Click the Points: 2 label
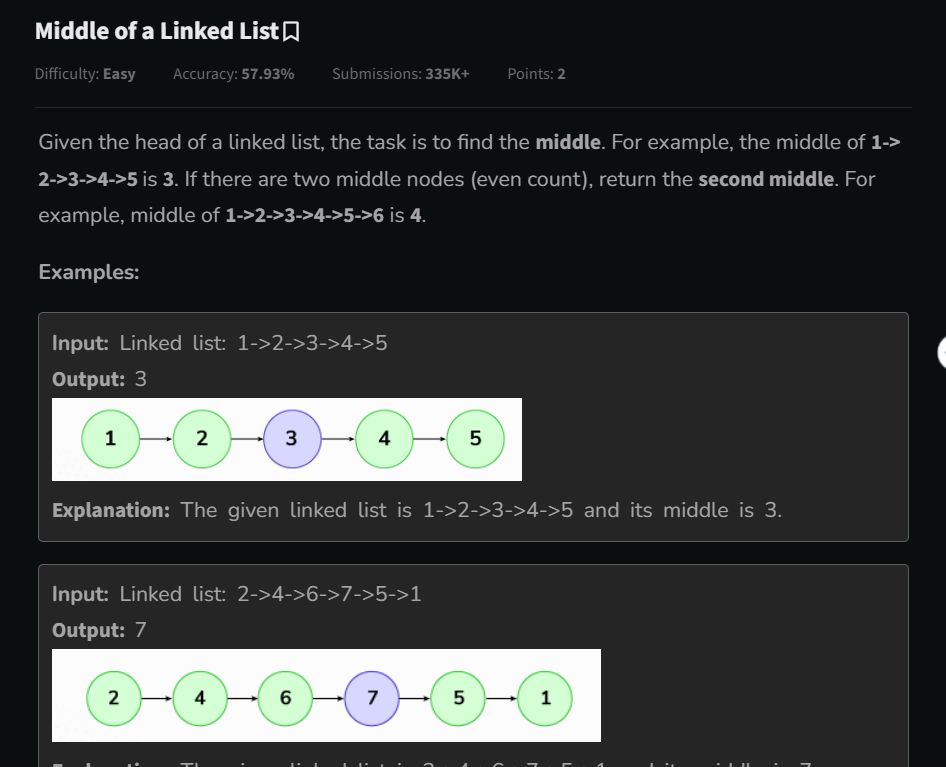 click(x=536, y=74)
